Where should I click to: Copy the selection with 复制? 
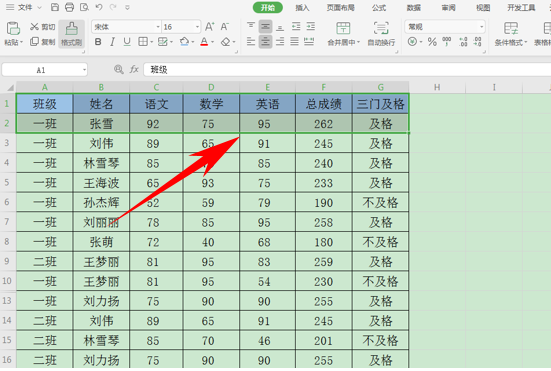point(43,42)
